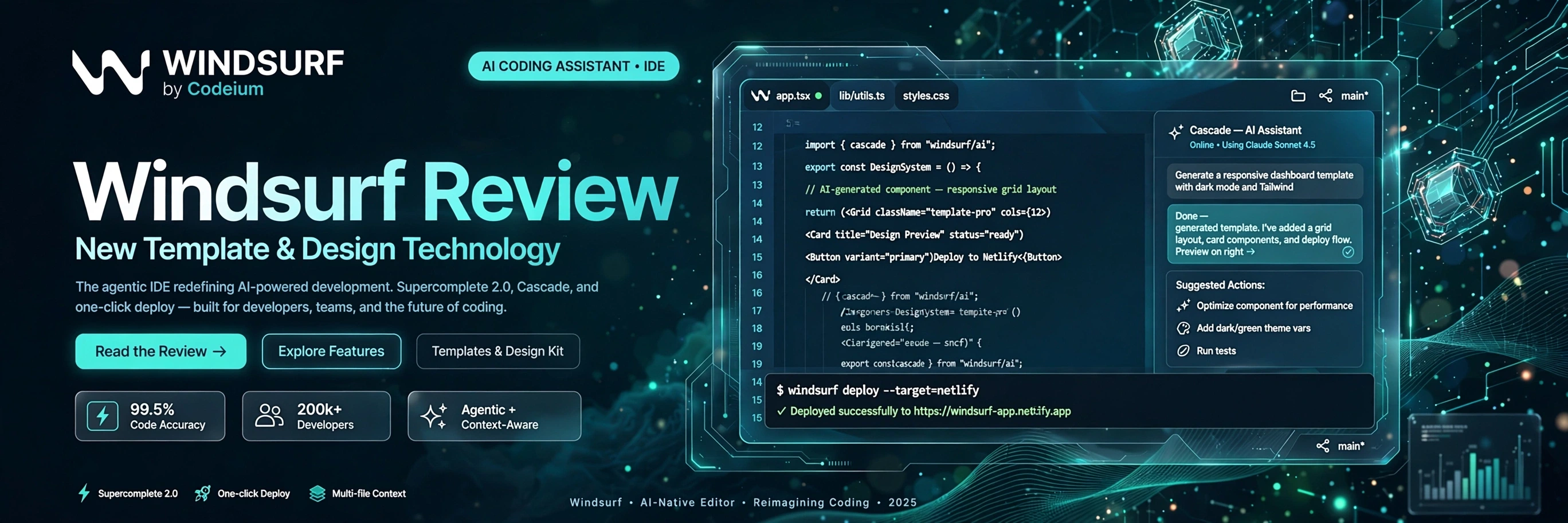
Task: Click the Windsurf wave logo icon
Action: pyautogui.click(x=111, y=72)
